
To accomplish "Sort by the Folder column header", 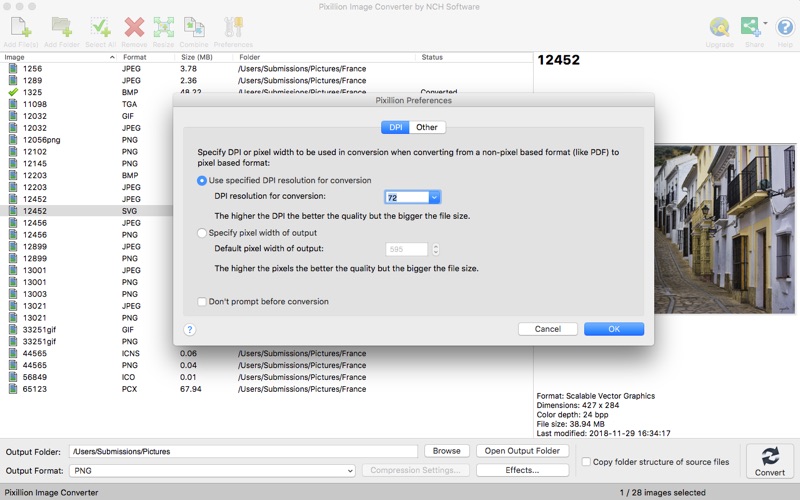I will 324,57.
